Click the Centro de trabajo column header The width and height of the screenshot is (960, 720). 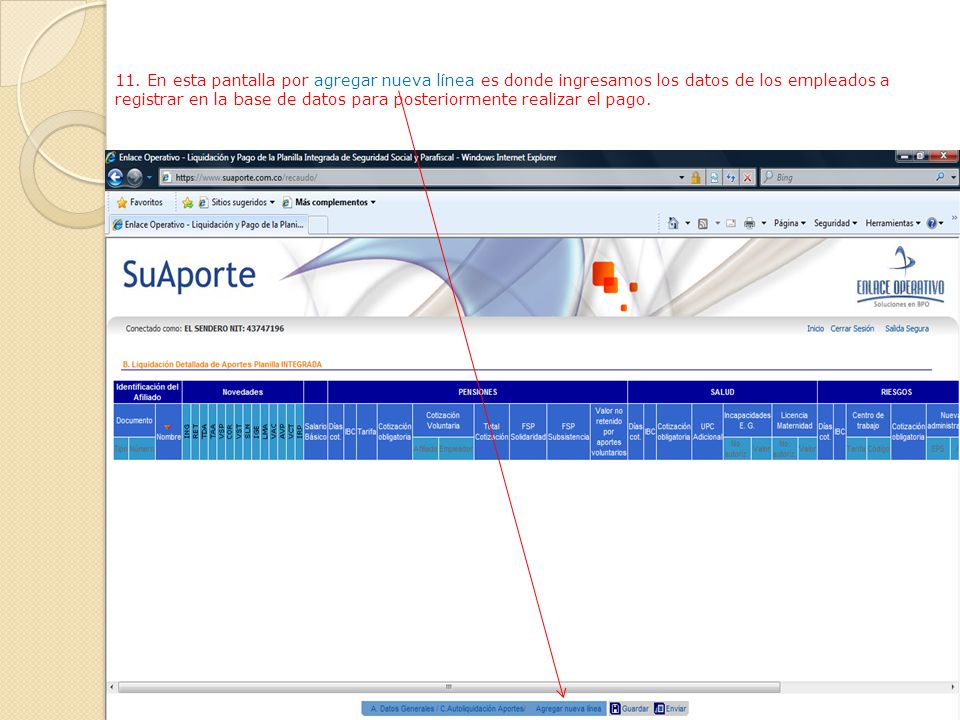tap(868, 420)
